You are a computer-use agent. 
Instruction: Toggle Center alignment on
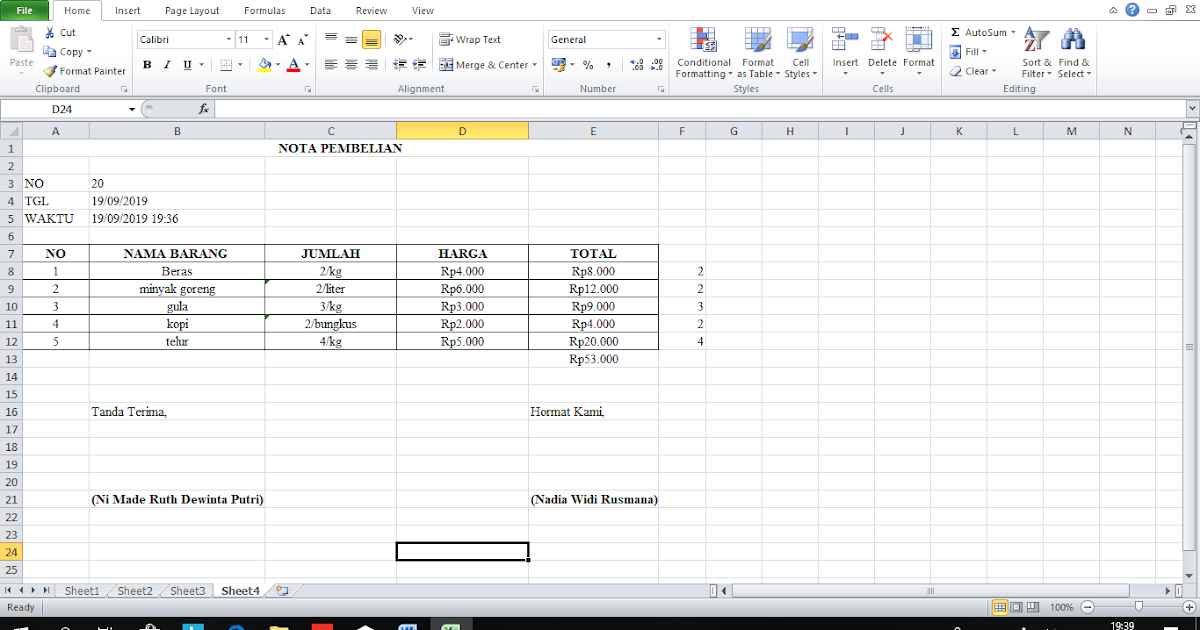[350, 64]
